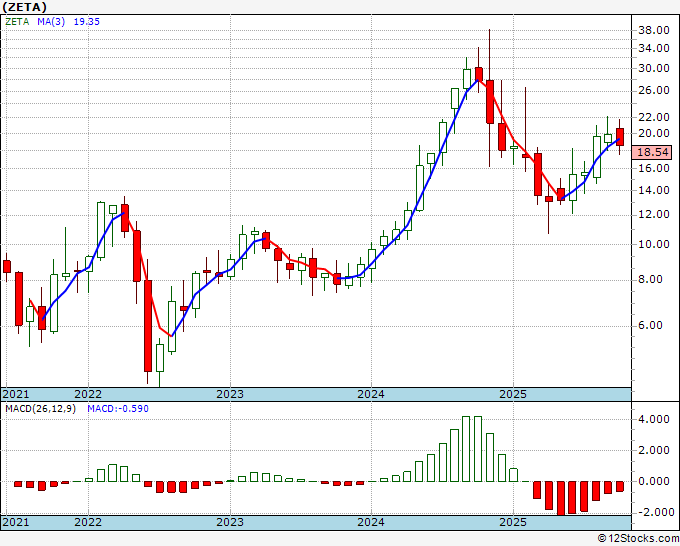Click the -2.000 MACD axis label
The image size is (680, 546).
pos(654,512)
